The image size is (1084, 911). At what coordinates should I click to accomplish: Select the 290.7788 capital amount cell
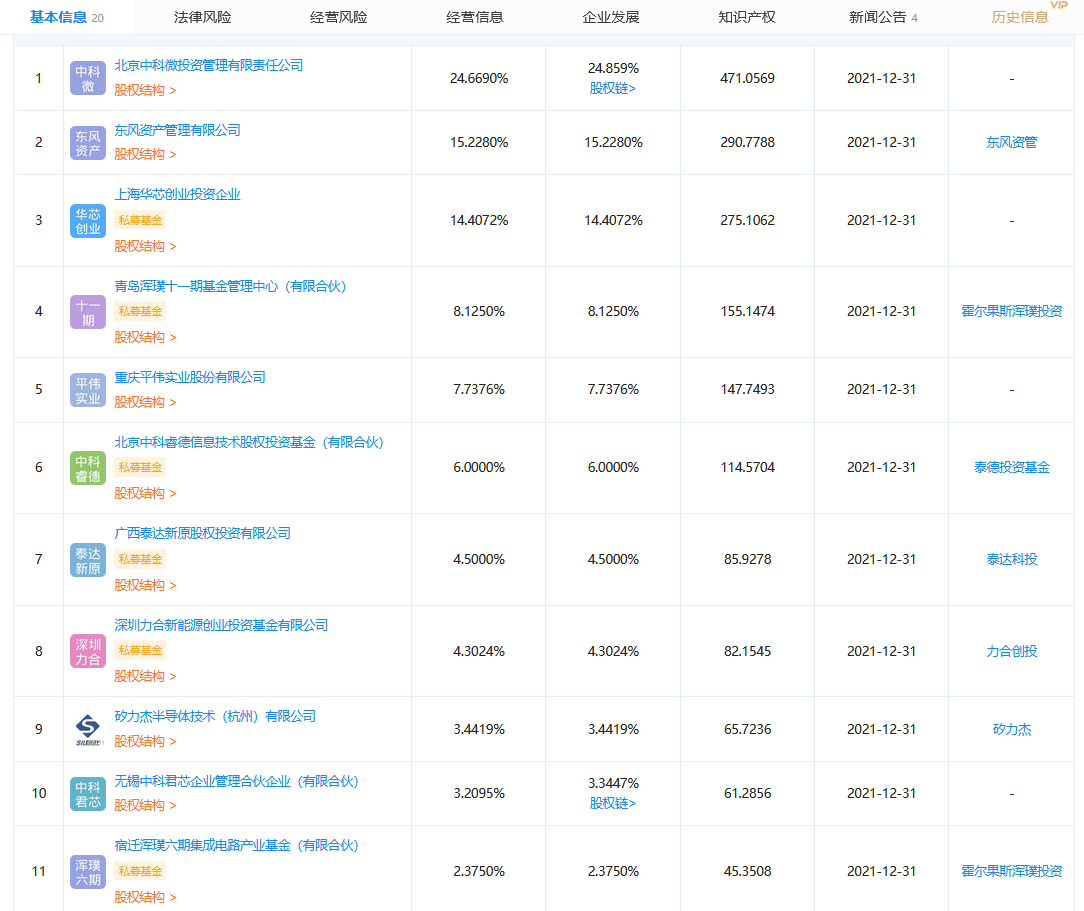pos(747,142)
